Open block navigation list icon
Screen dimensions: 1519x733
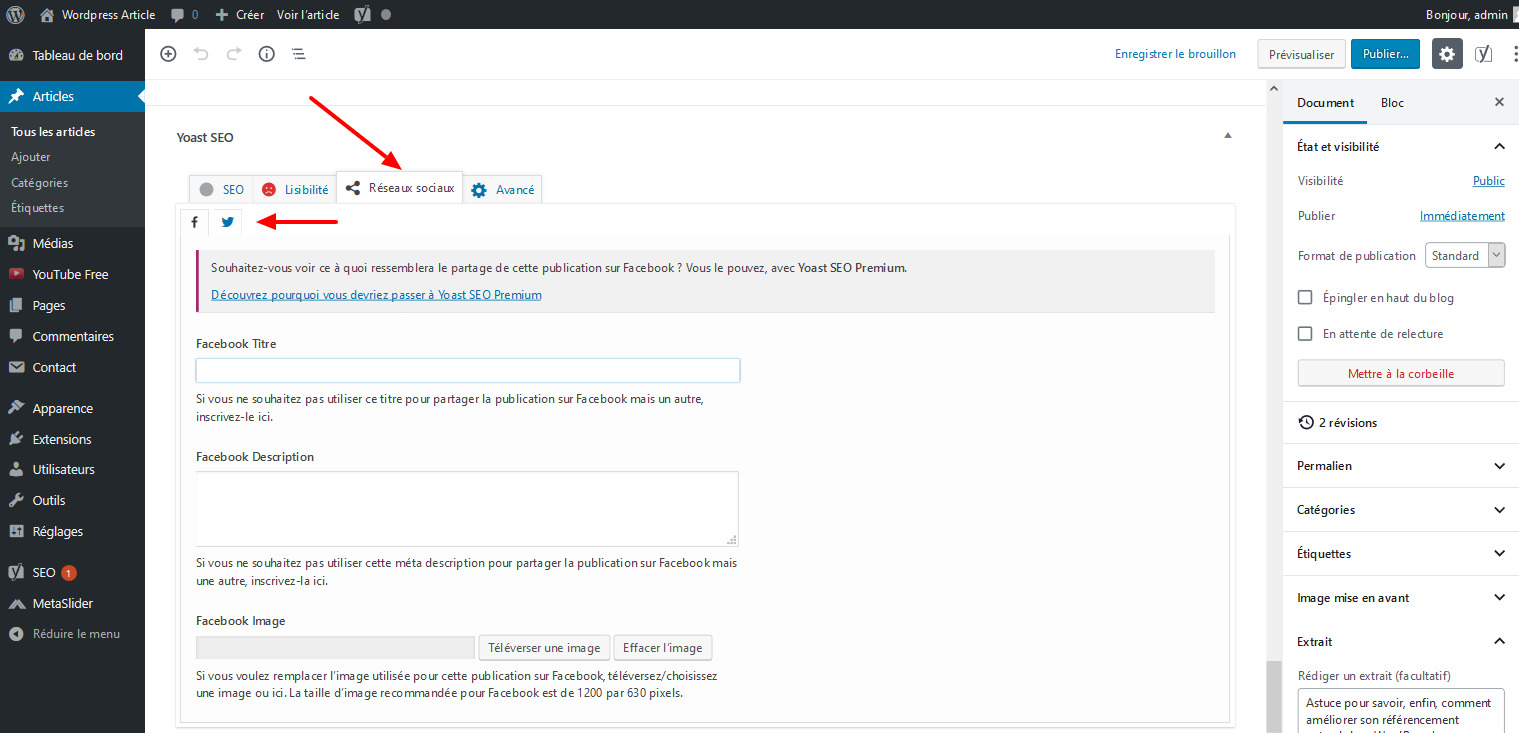(299, 54)
